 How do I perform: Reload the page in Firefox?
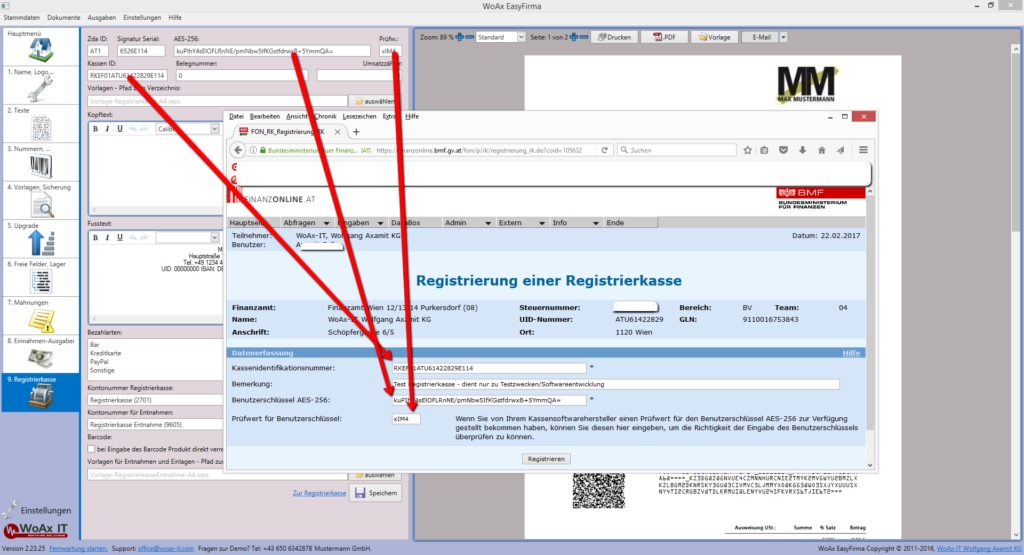coord(605,150)
